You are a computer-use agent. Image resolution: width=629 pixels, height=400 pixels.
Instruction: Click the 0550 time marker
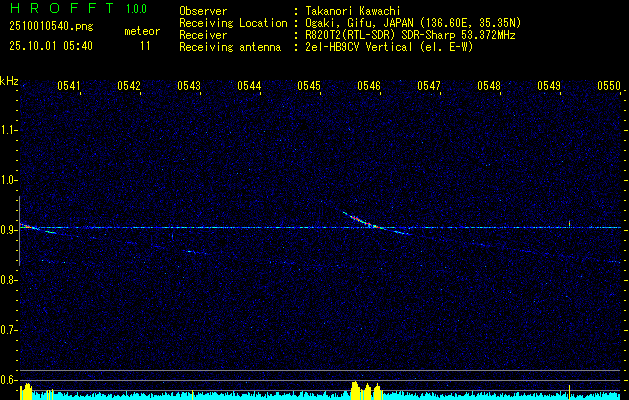pyautogui.click(x=609, y=86)
